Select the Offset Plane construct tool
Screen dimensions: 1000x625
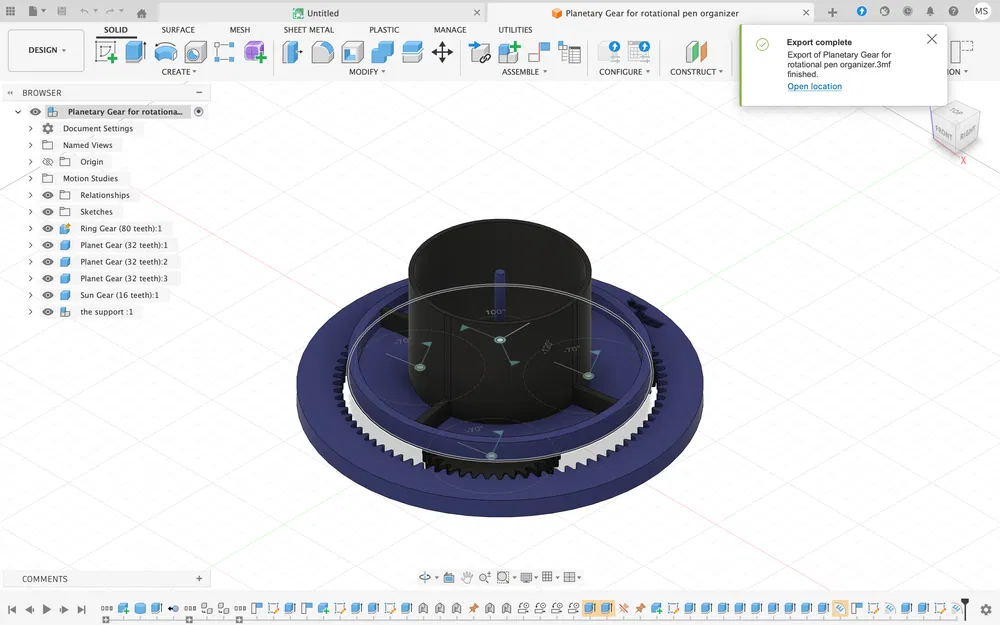696,52
